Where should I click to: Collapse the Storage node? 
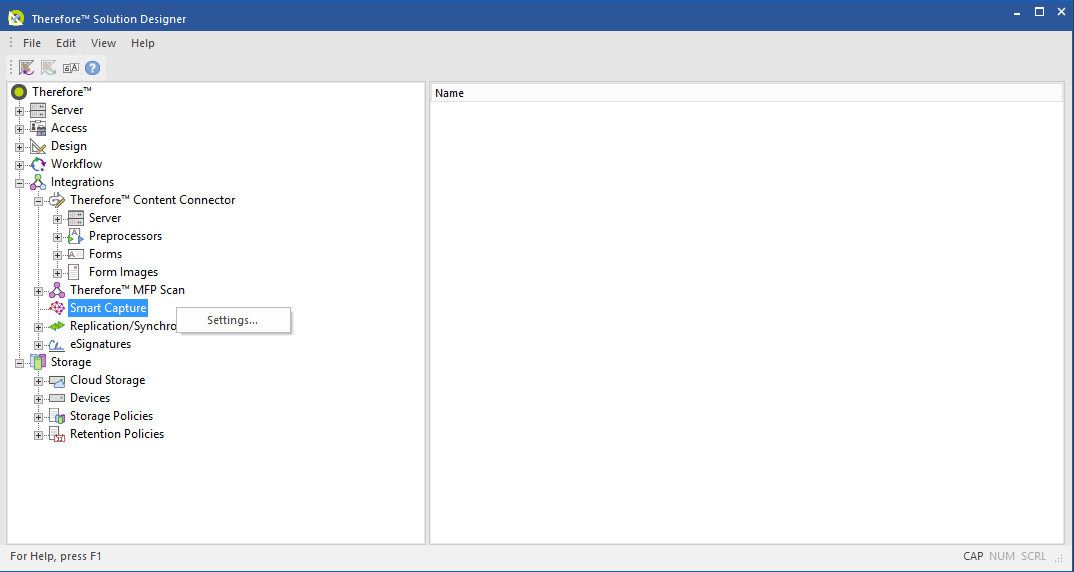[x=19, y=363]
